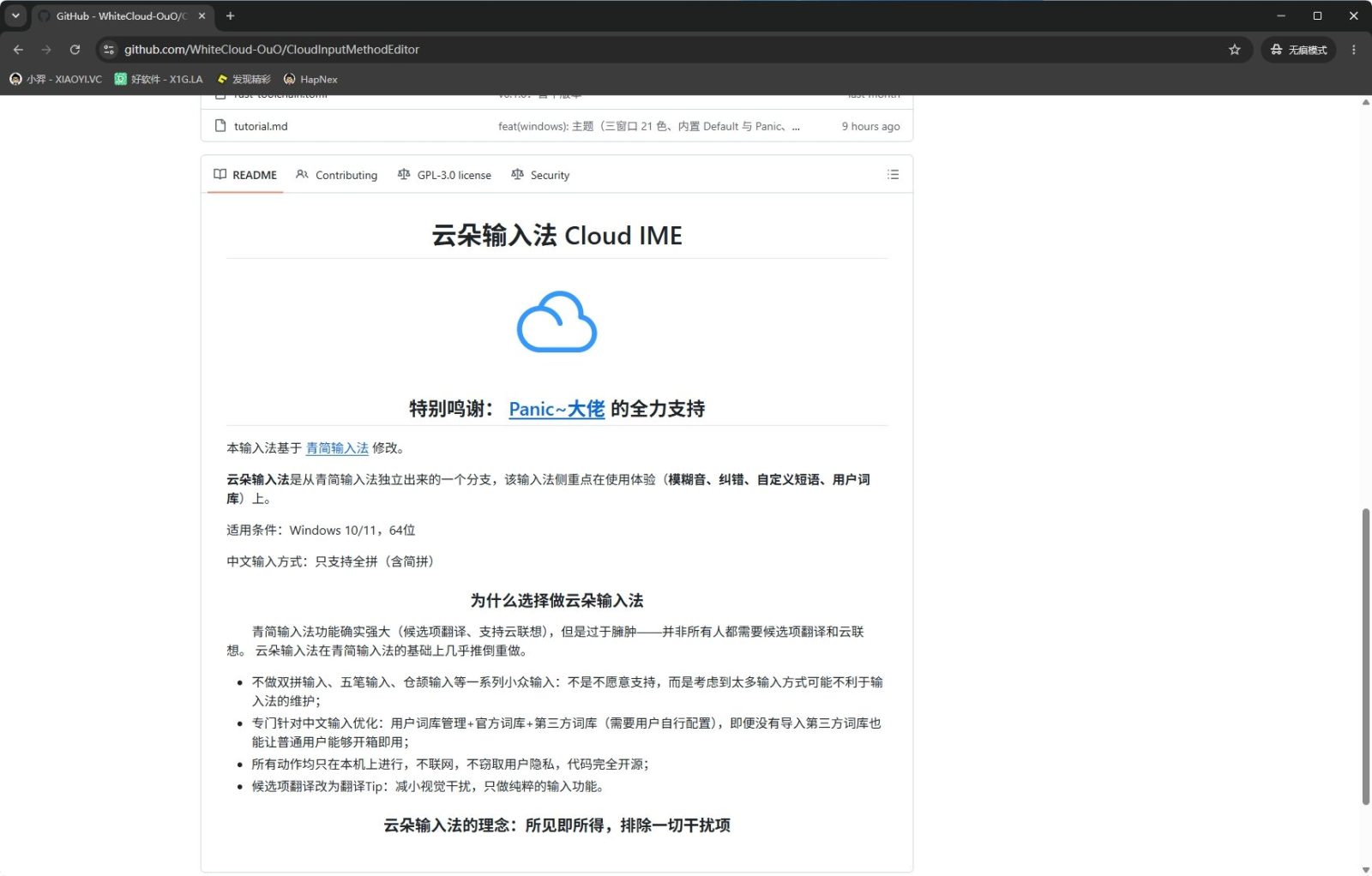
Task: Open the HapNex bookmark
Action: coord(310,79)
